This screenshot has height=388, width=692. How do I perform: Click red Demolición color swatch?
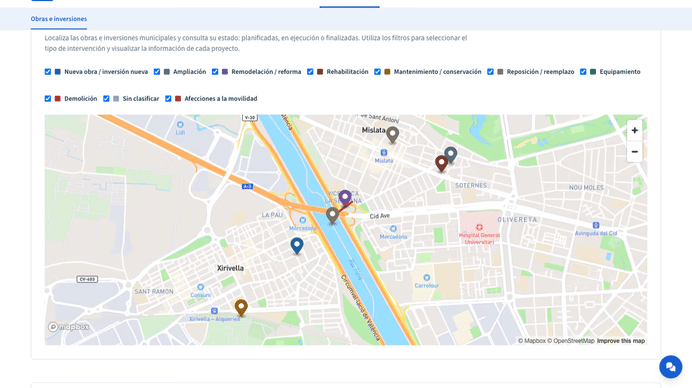coord(57,99)
